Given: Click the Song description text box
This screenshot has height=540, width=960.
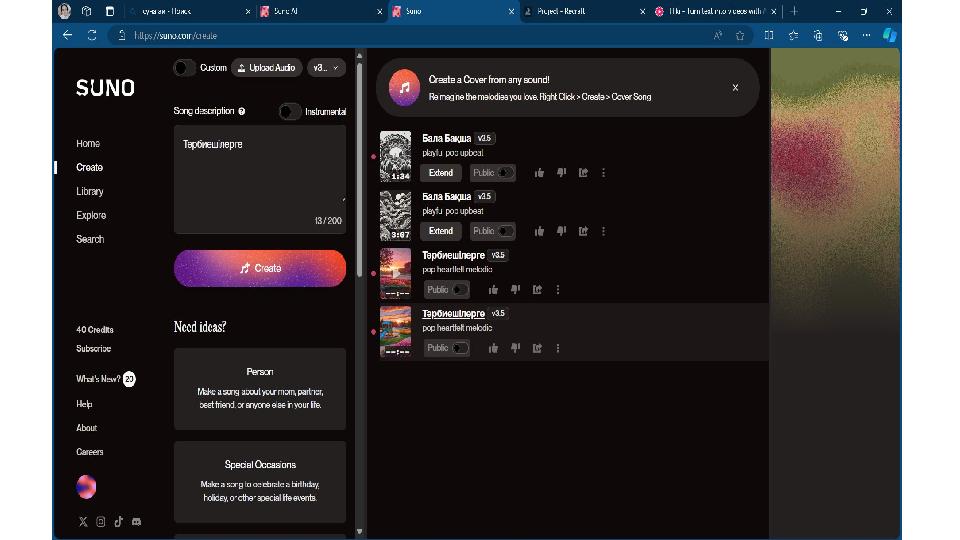Looking at the screenshot, I should [260, 179].
